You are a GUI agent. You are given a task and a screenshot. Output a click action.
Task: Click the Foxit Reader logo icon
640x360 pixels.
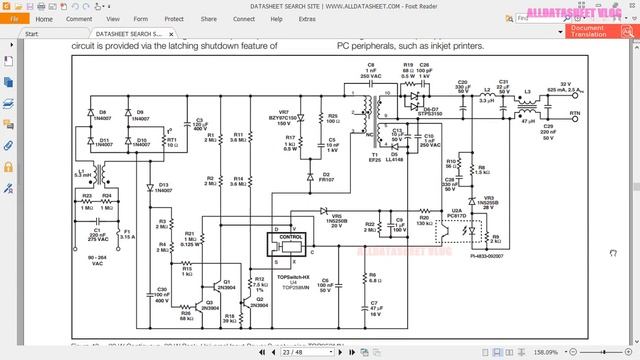coord(6,6)
